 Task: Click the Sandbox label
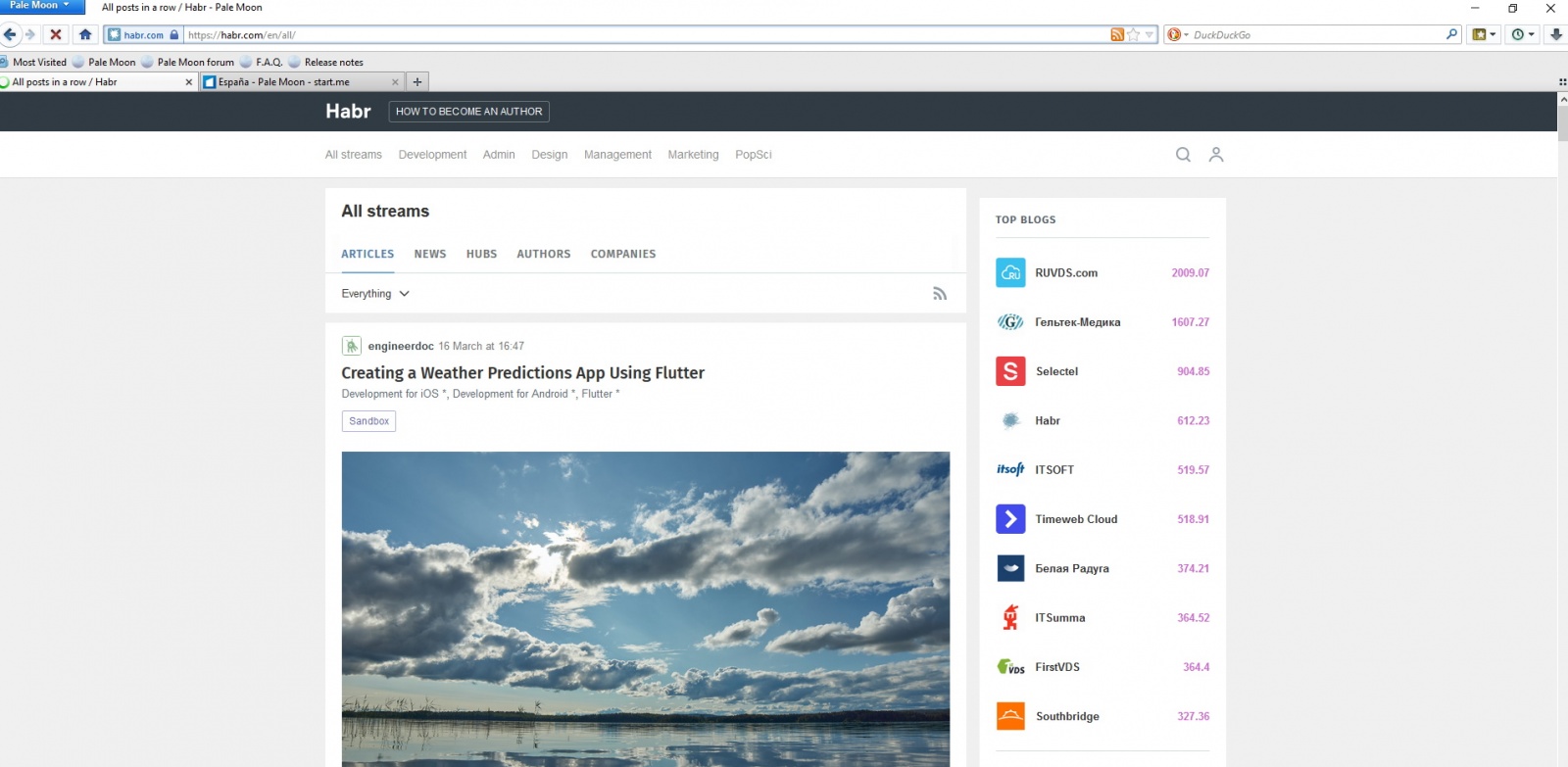pos(368,421)
